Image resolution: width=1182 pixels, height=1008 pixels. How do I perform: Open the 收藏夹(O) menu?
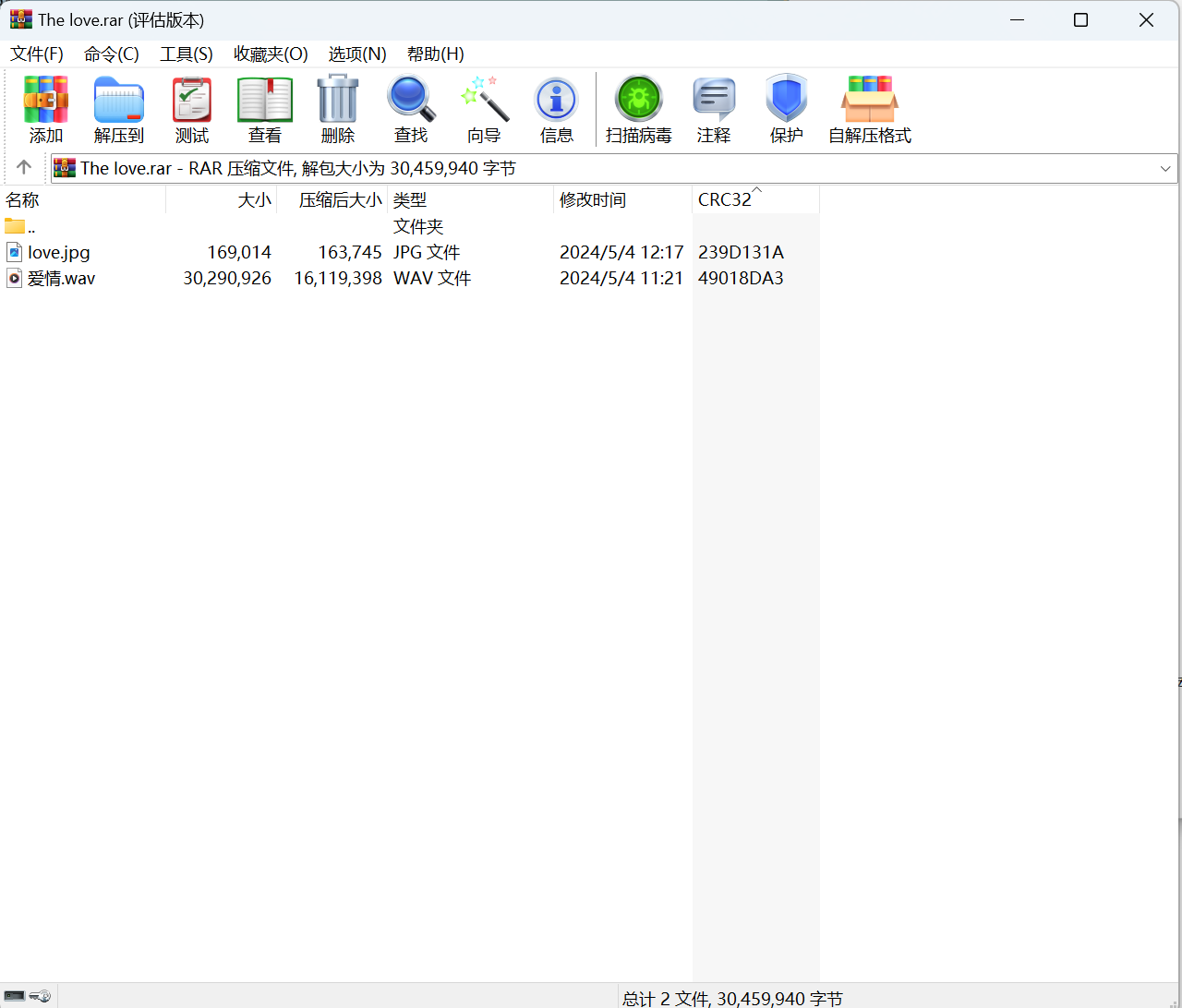tap(271, 54)
